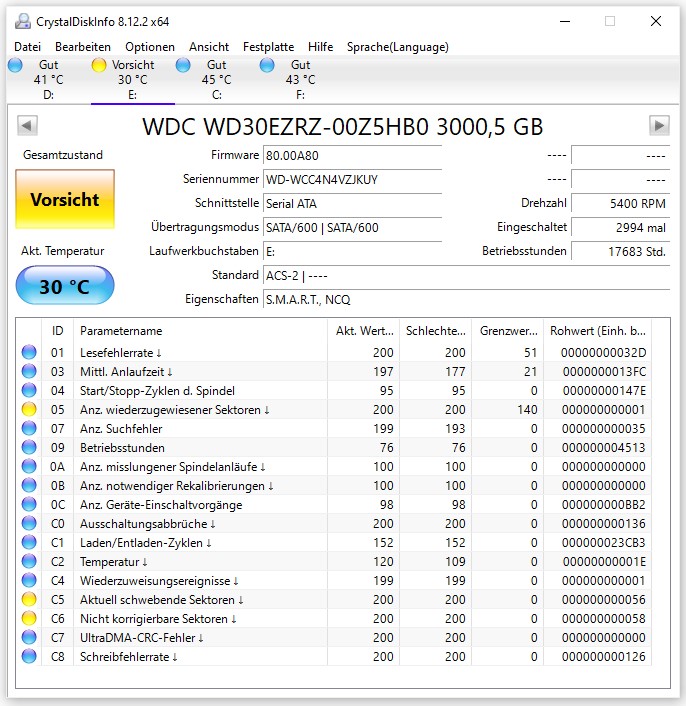Screen dimensions: 686x706
Task: Click the ID column header
Action: click(x=58, y=331)
